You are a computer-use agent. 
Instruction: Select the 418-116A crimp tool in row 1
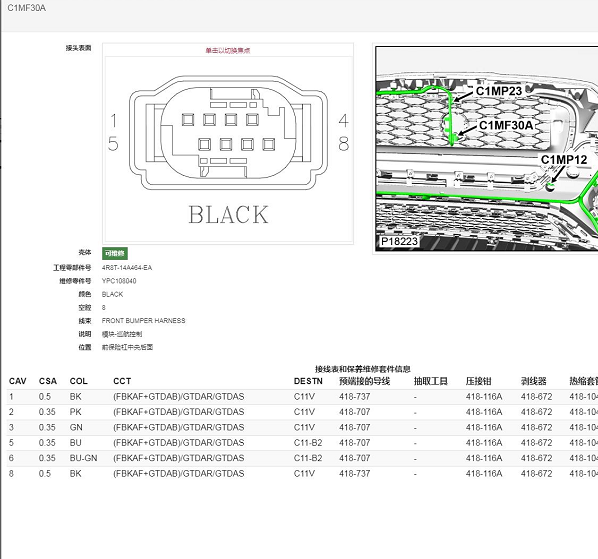point(484,397)
